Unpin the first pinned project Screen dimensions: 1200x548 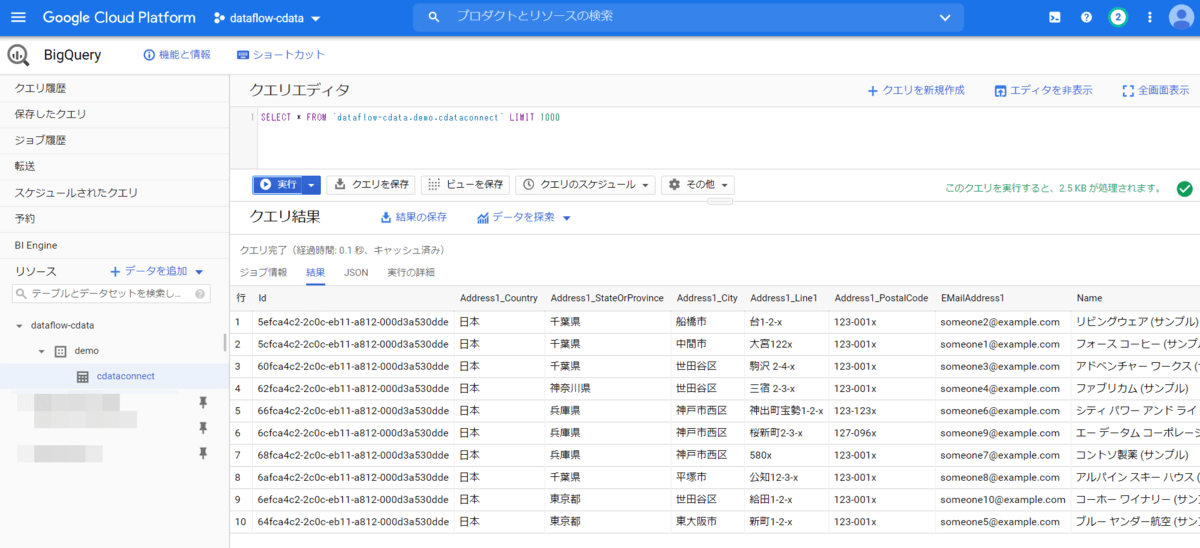click(203, 402)
